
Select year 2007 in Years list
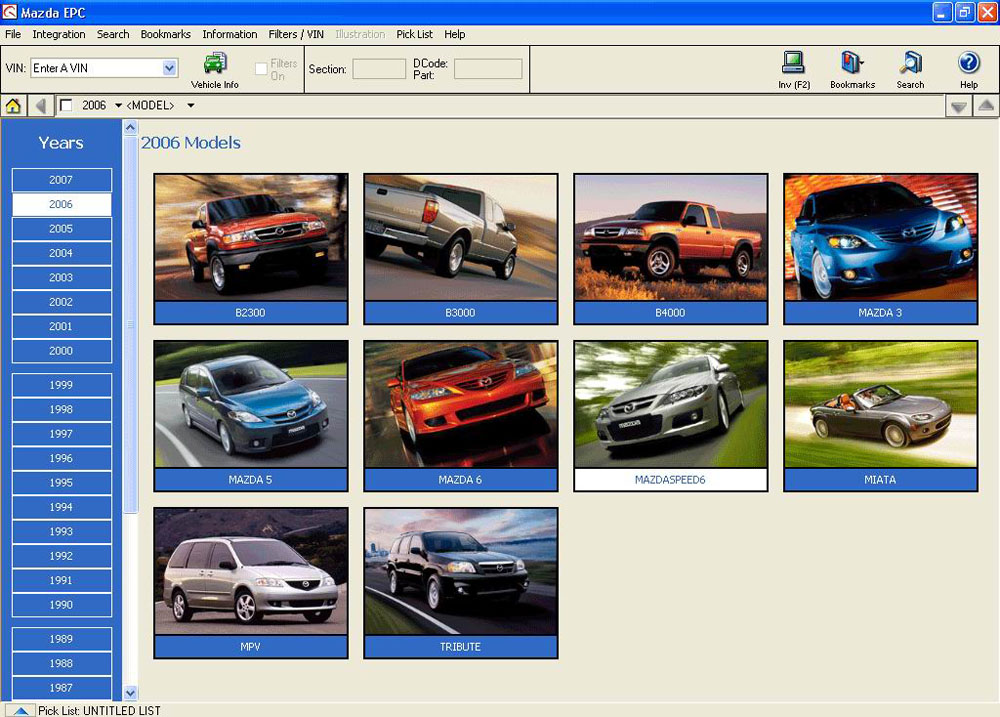coord(61,180)
